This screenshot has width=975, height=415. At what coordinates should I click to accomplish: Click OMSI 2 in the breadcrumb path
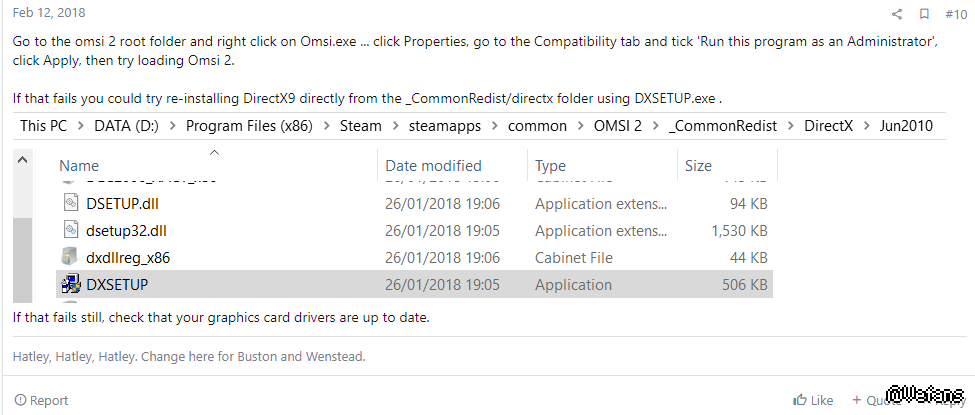617,126
